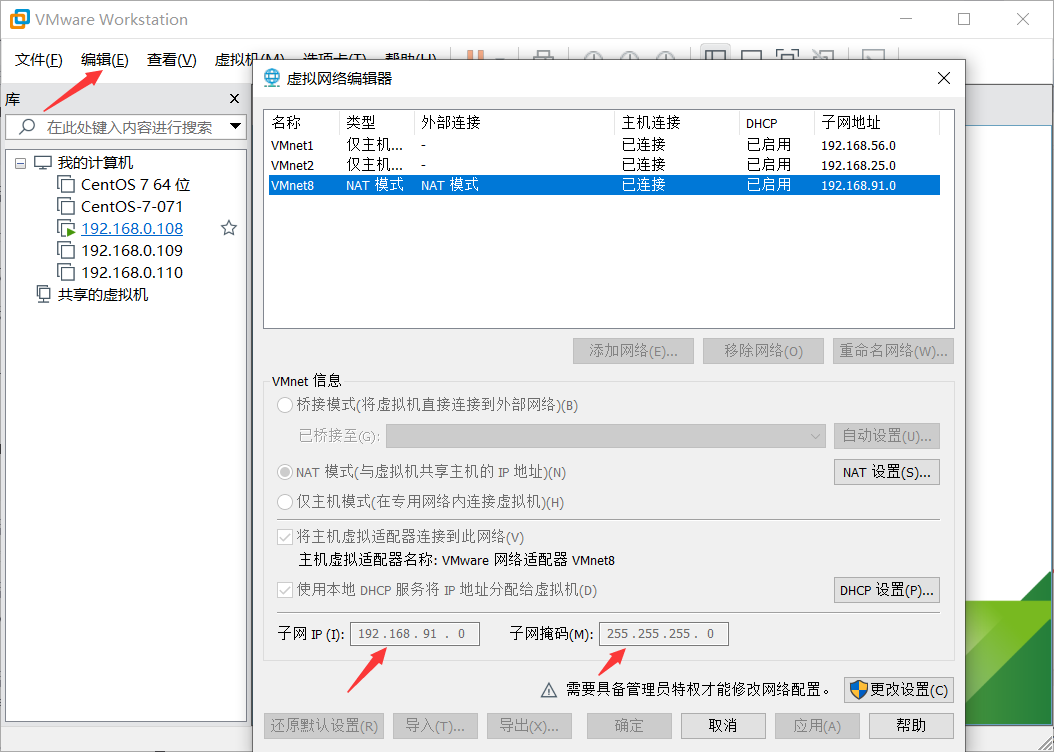This screenshot has width=1054, height=752.
Task: Select the 192.168.0.110 virtual machine
Action: (x=132, y=272)
